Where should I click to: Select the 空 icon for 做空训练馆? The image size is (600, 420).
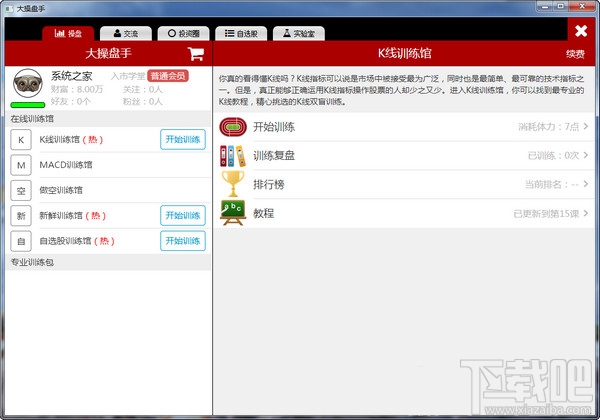[x=21, y=190]
